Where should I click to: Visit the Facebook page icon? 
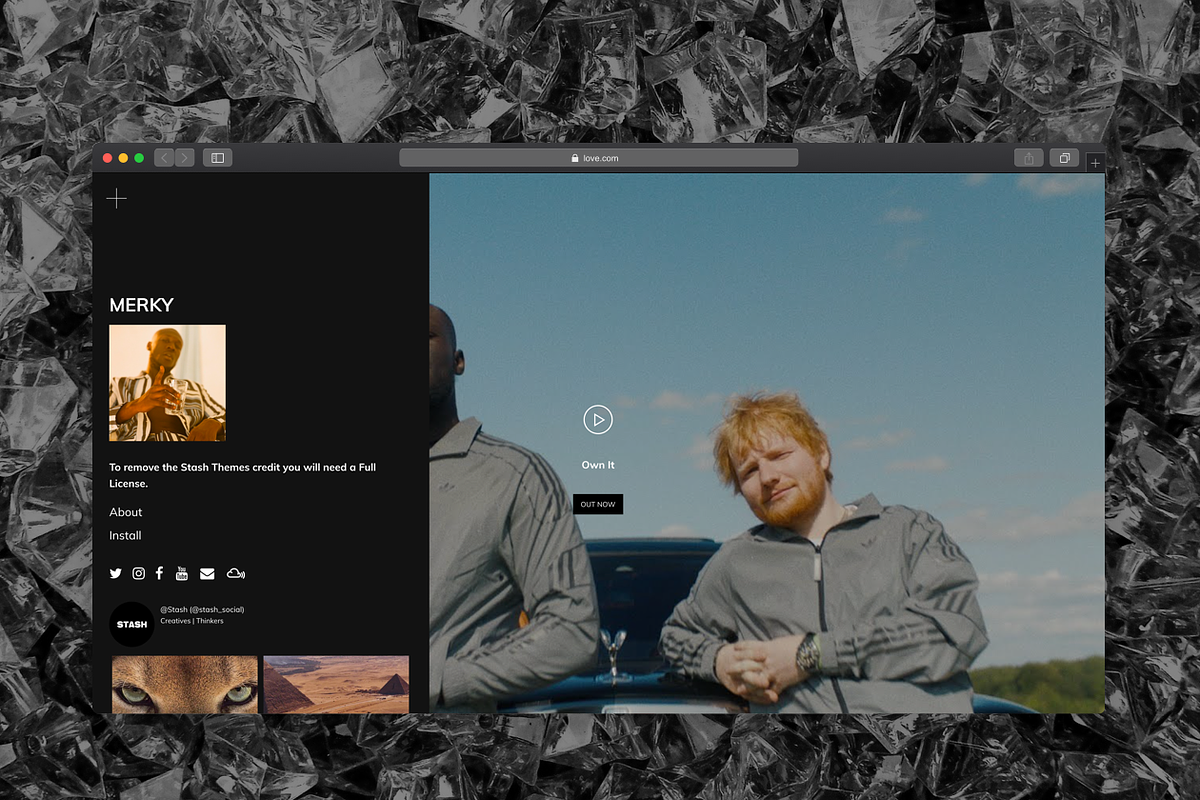(159, 573)
